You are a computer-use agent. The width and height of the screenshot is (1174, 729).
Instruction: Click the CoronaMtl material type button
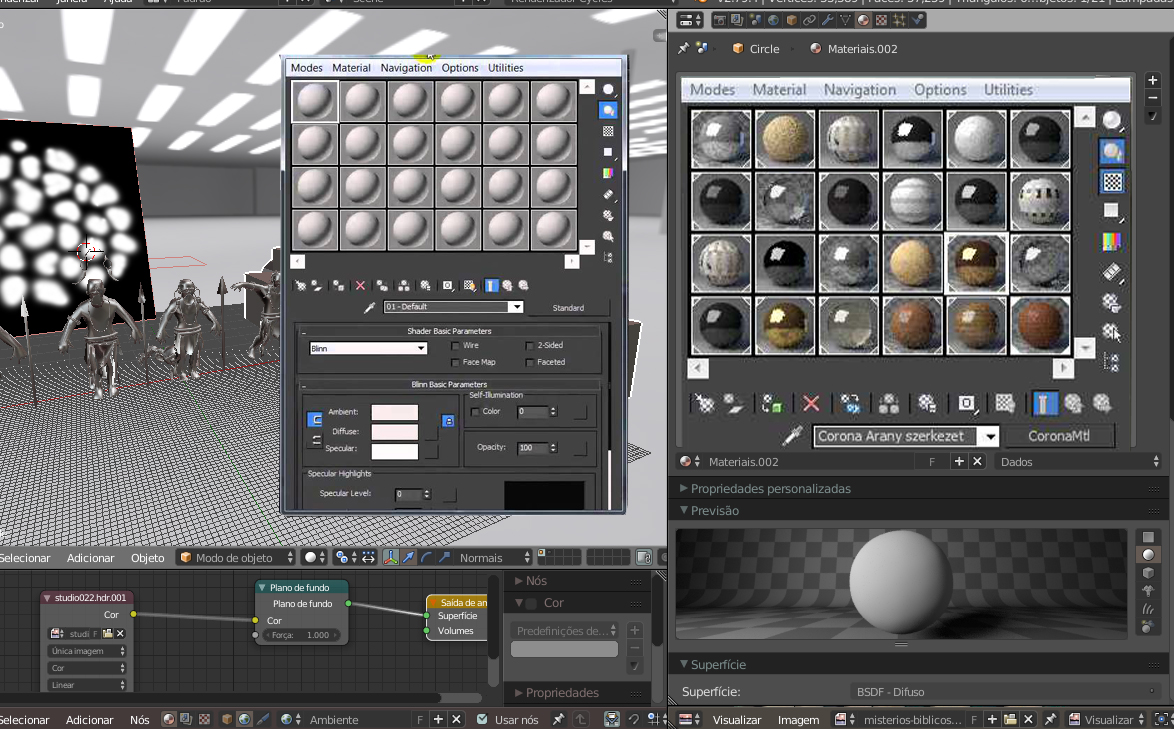coord(1059,436)
